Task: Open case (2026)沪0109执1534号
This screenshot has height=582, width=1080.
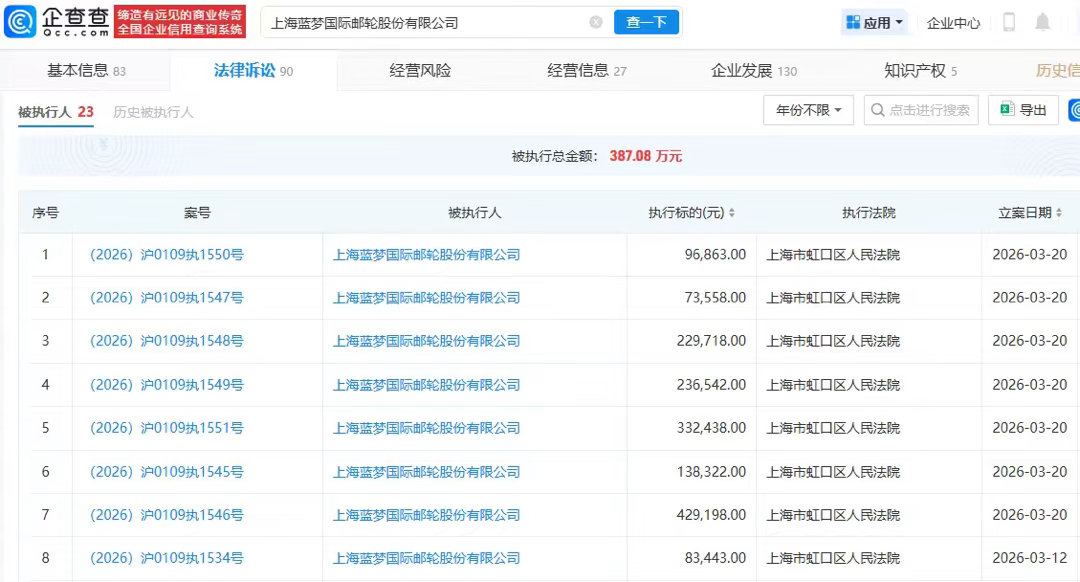Action: [167, 558]
